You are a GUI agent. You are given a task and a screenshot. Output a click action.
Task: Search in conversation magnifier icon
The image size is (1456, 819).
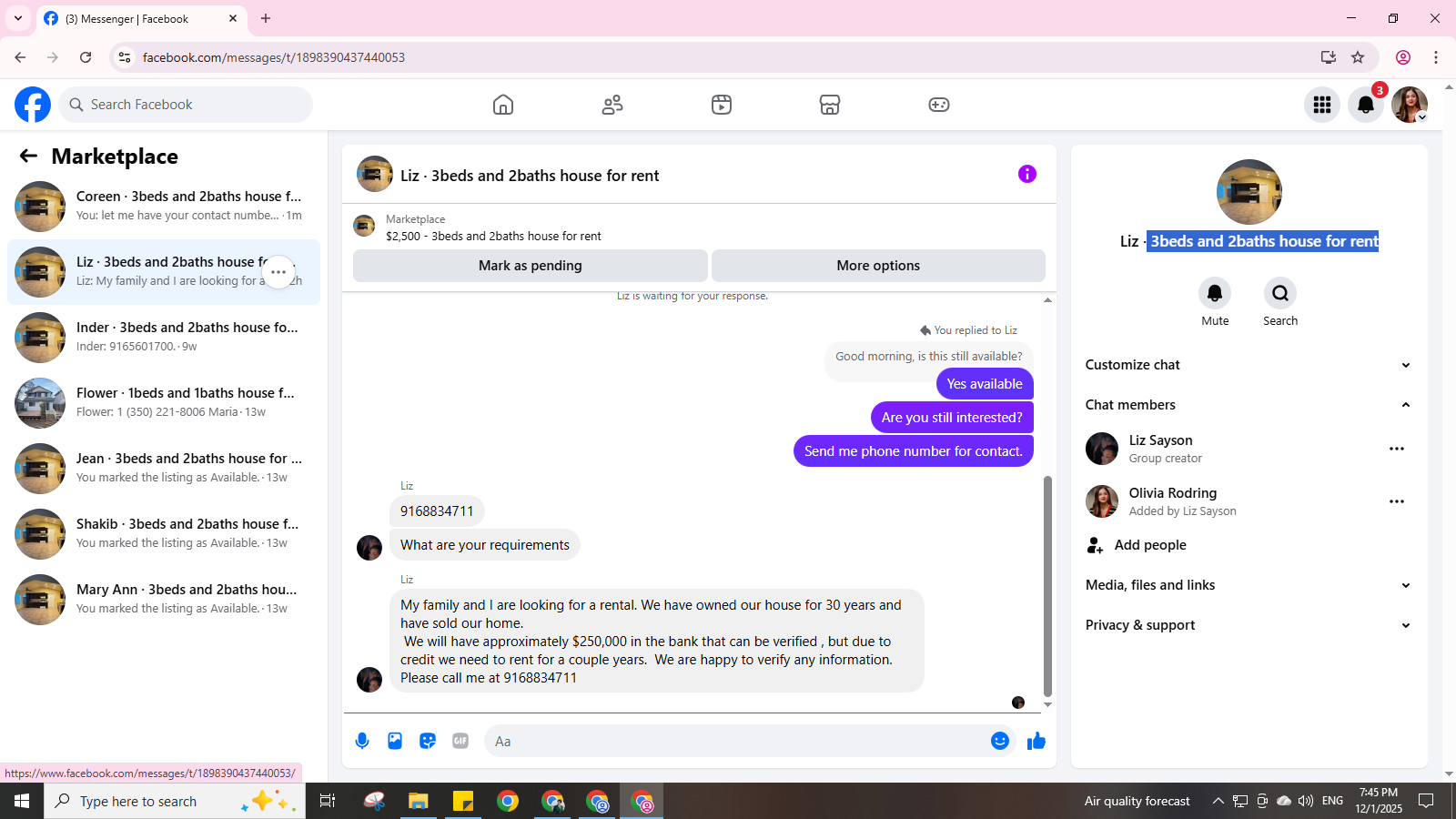pyautogui.click(x=1280, y=293)
